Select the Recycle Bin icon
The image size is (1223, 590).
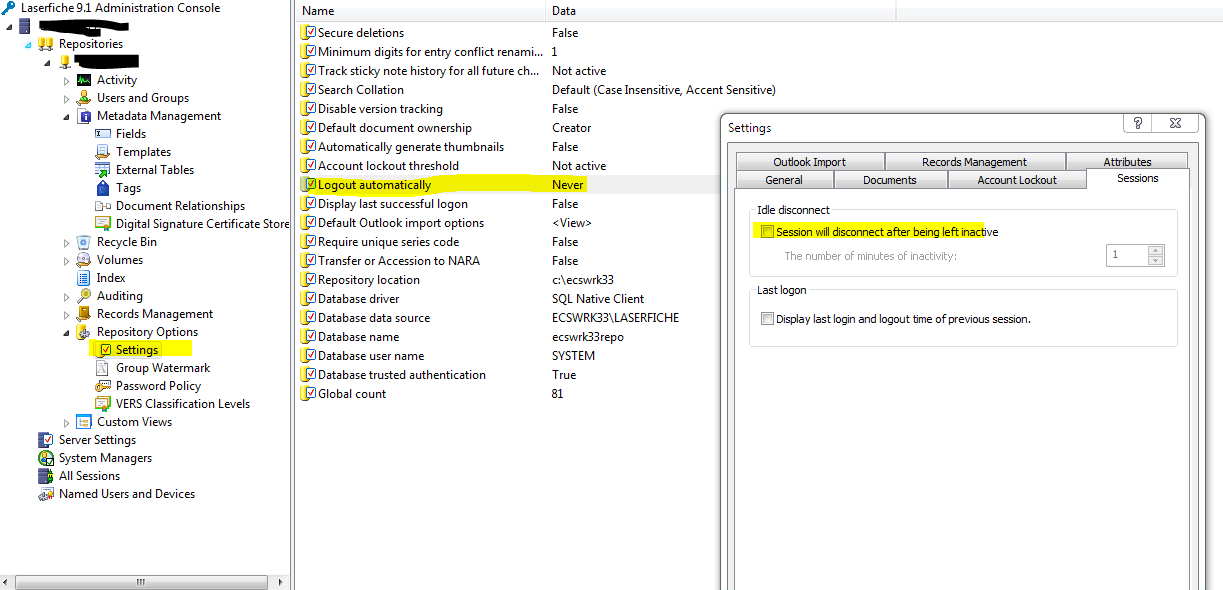(x=84, y=242)
